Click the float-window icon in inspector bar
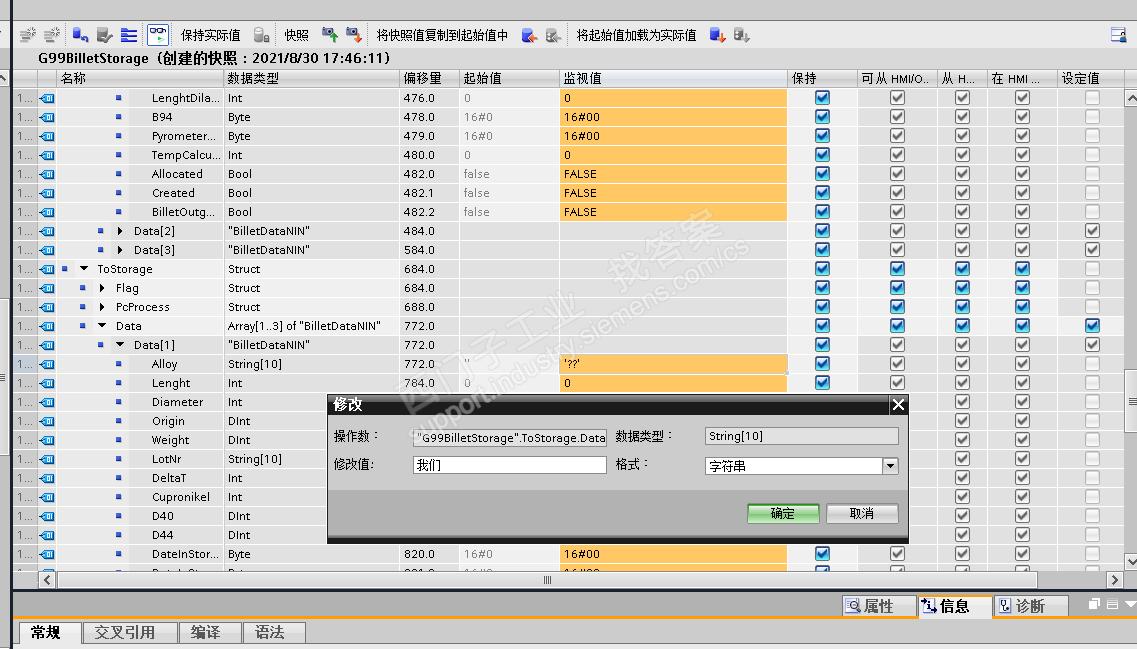The width and height of the screenshot is (1137, 649). [1094, 604]
